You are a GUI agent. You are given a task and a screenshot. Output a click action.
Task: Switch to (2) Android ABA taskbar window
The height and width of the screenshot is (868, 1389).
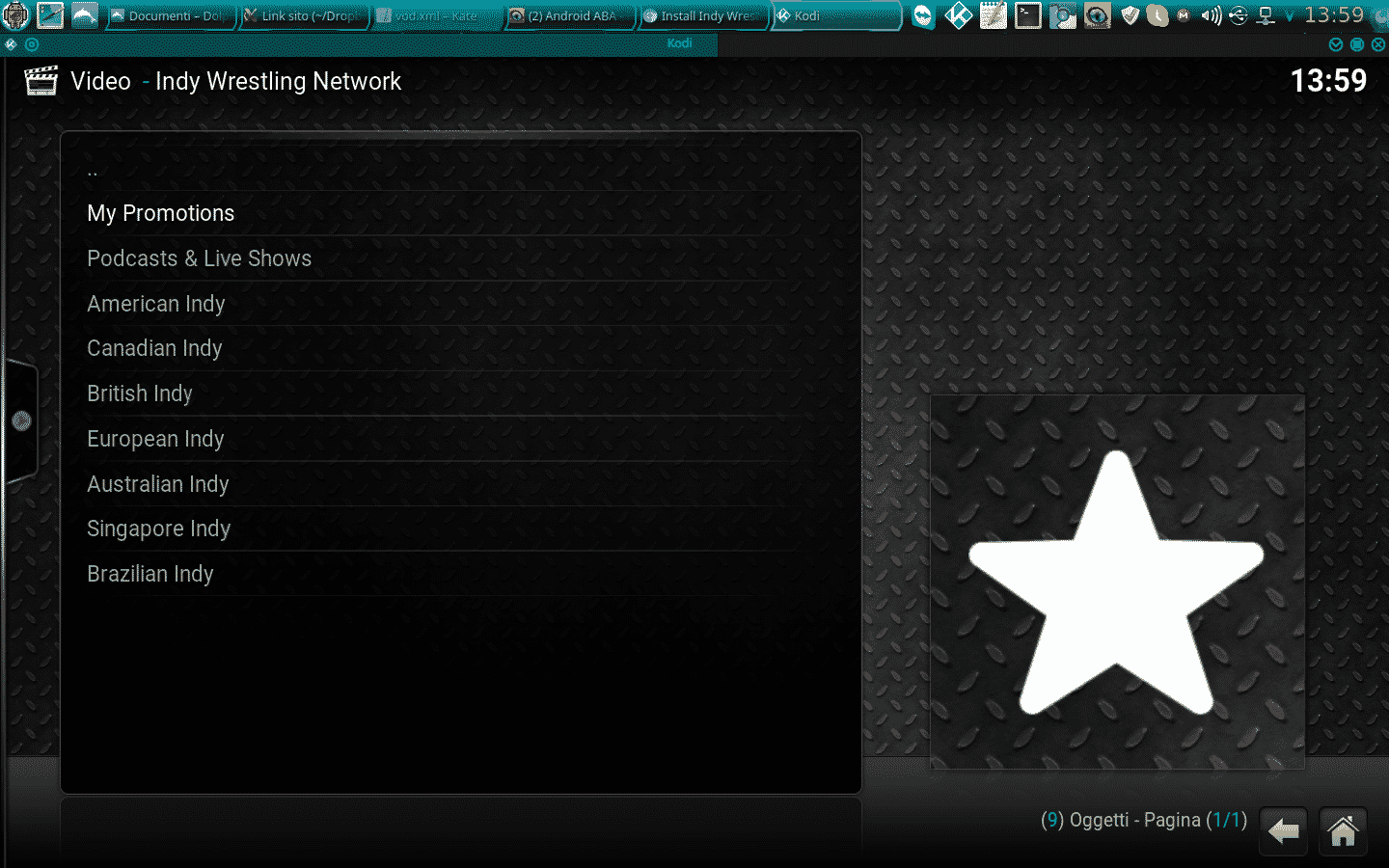[x=570, y=15]
